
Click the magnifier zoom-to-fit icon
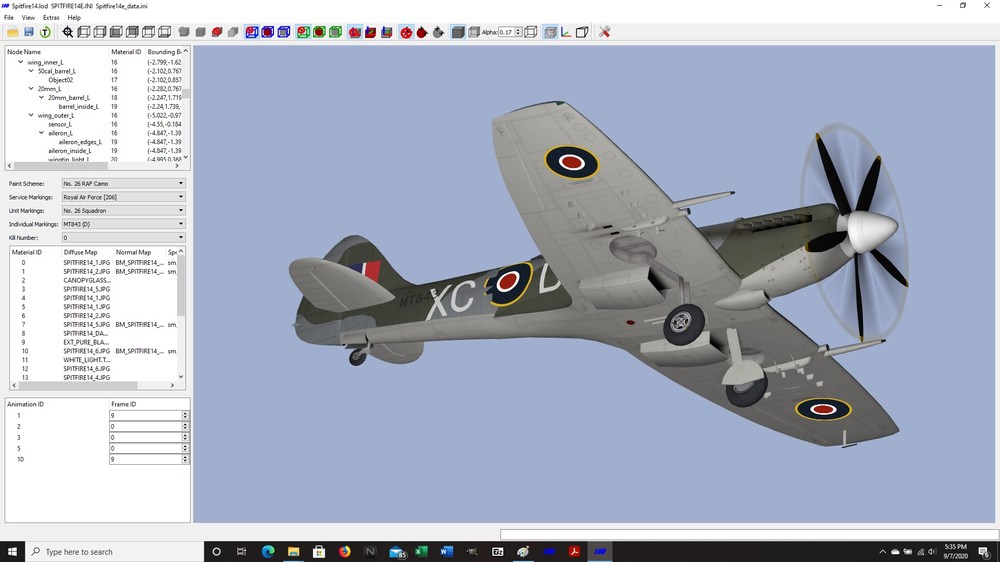(x=68, y=32)
